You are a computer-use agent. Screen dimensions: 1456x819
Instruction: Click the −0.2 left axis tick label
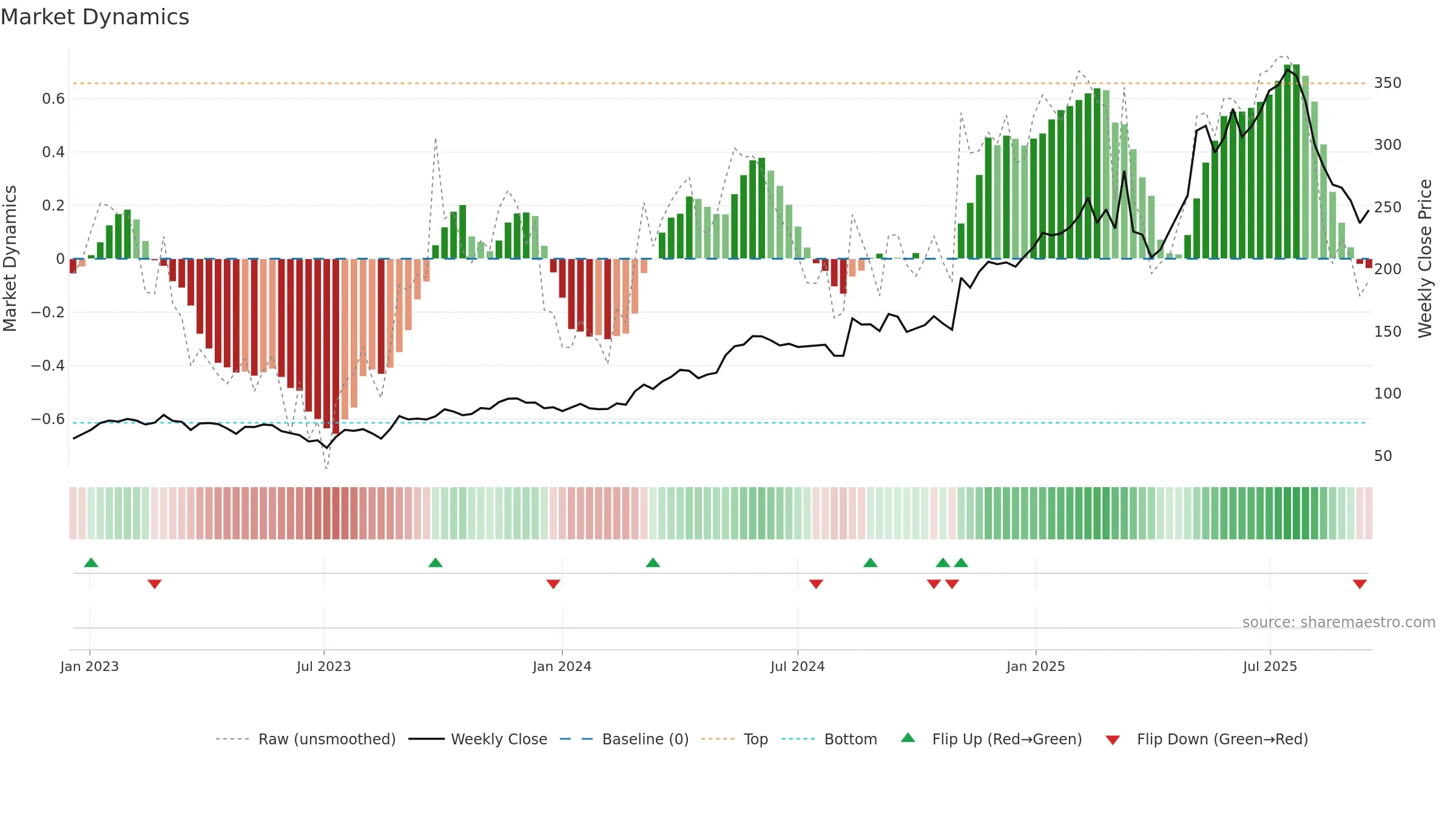tap(48, 312)
